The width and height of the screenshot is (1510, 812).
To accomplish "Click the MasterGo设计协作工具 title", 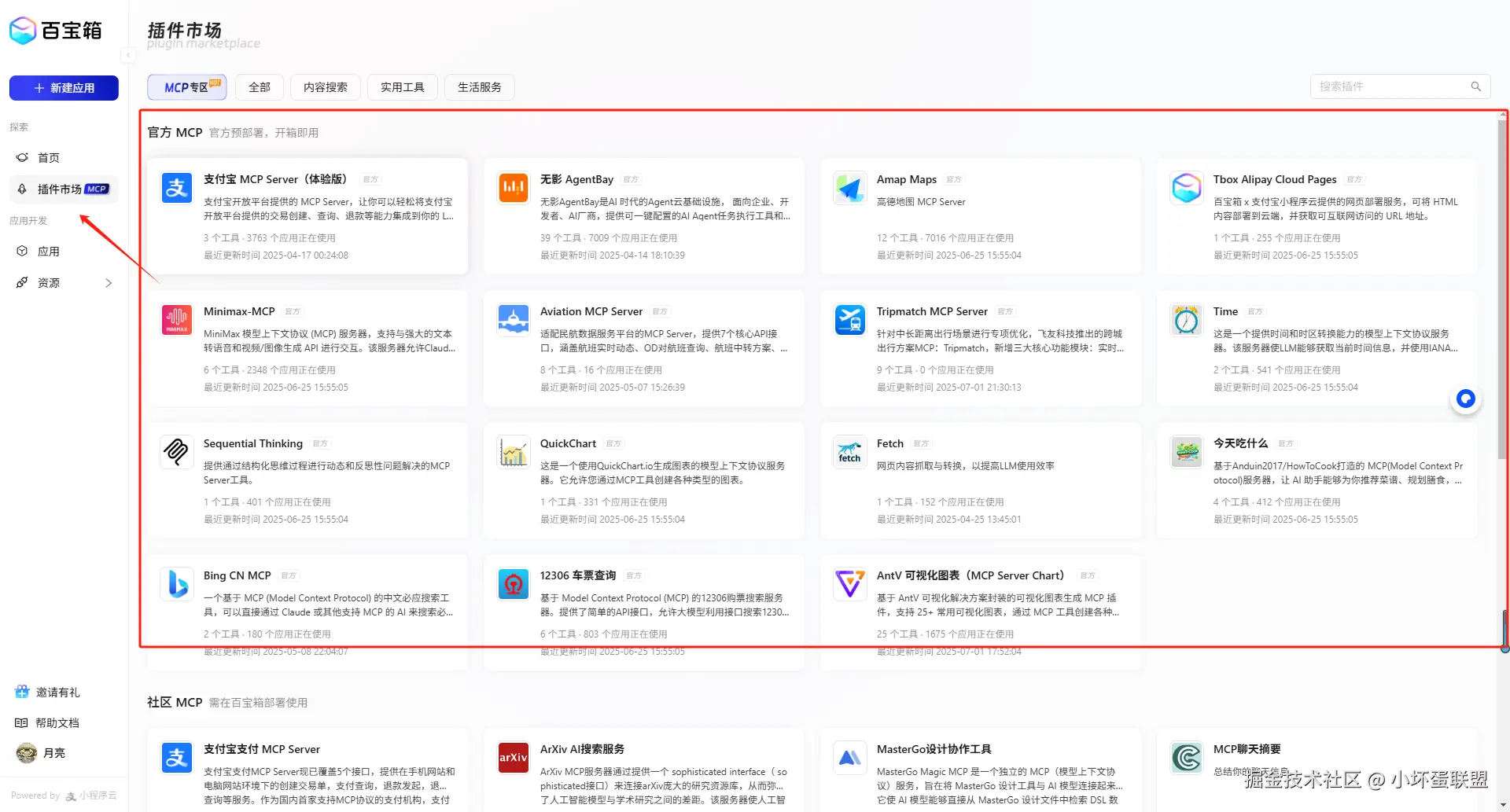I will [934, 749].
